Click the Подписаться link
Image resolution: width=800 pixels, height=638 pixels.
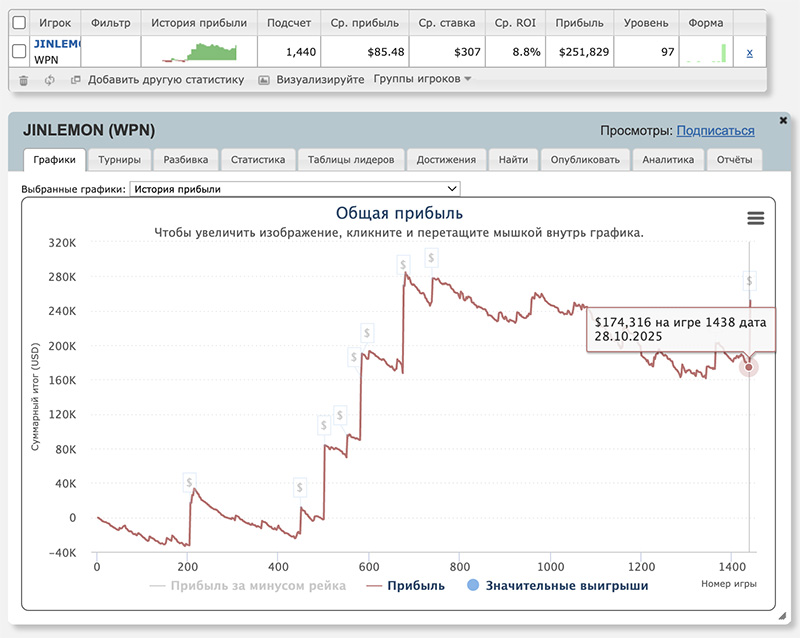point(715,131)
